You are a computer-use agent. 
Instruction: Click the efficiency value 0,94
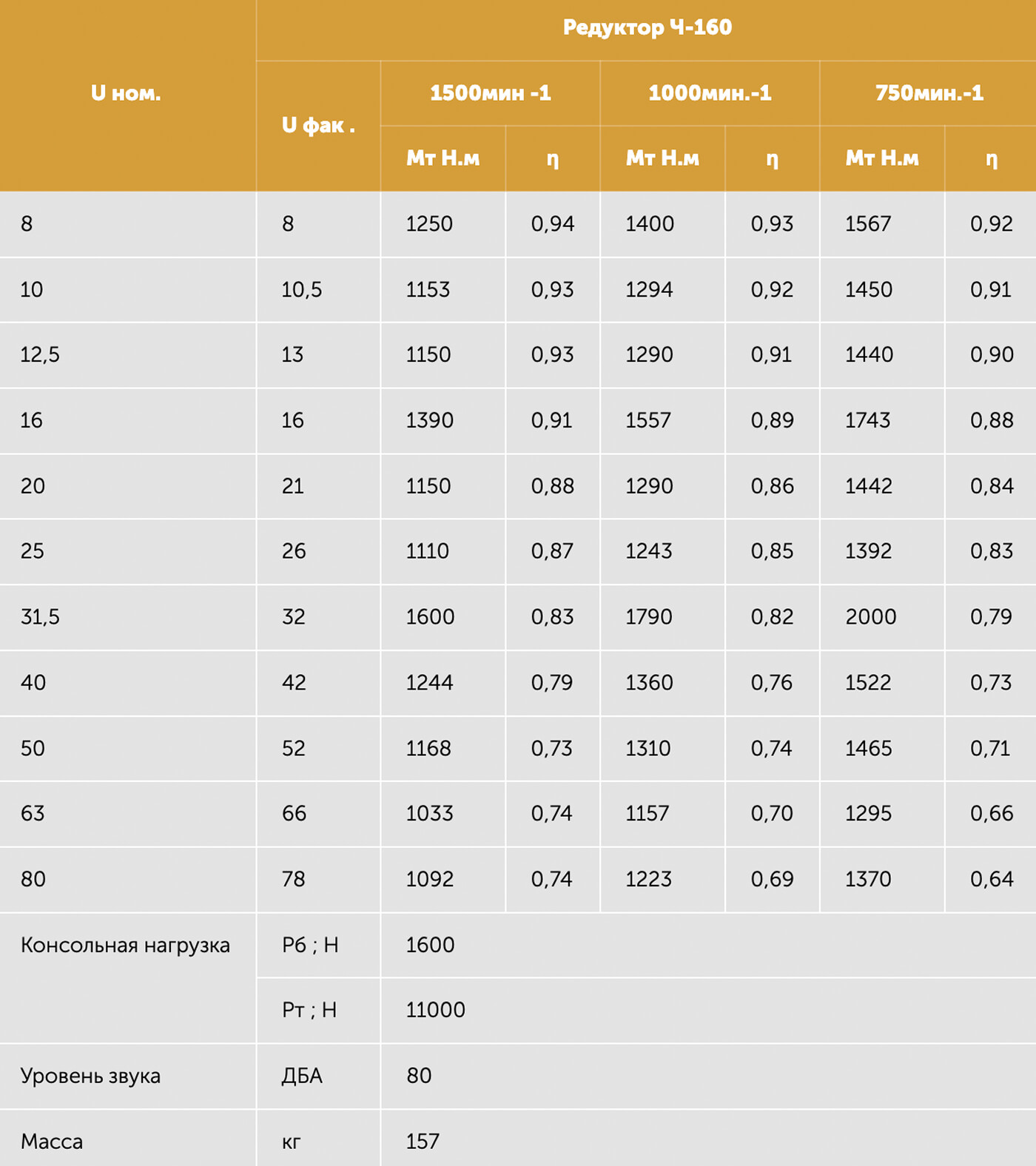point(552,224)
